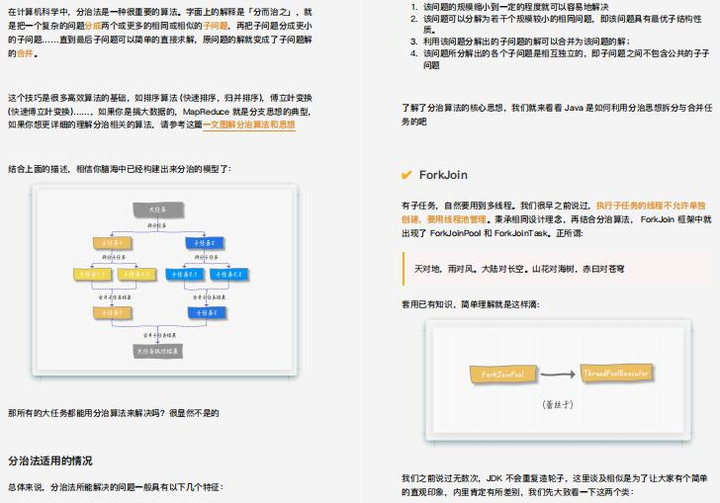Click the line 那所有的大任务都能用分治算法来解决吗
This screenshot has height=503, width=720.
pos(113,413)
